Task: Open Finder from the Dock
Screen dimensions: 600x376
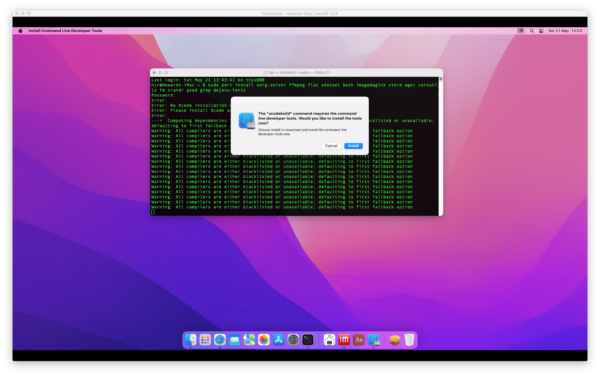Action: [x=191, y=340]
